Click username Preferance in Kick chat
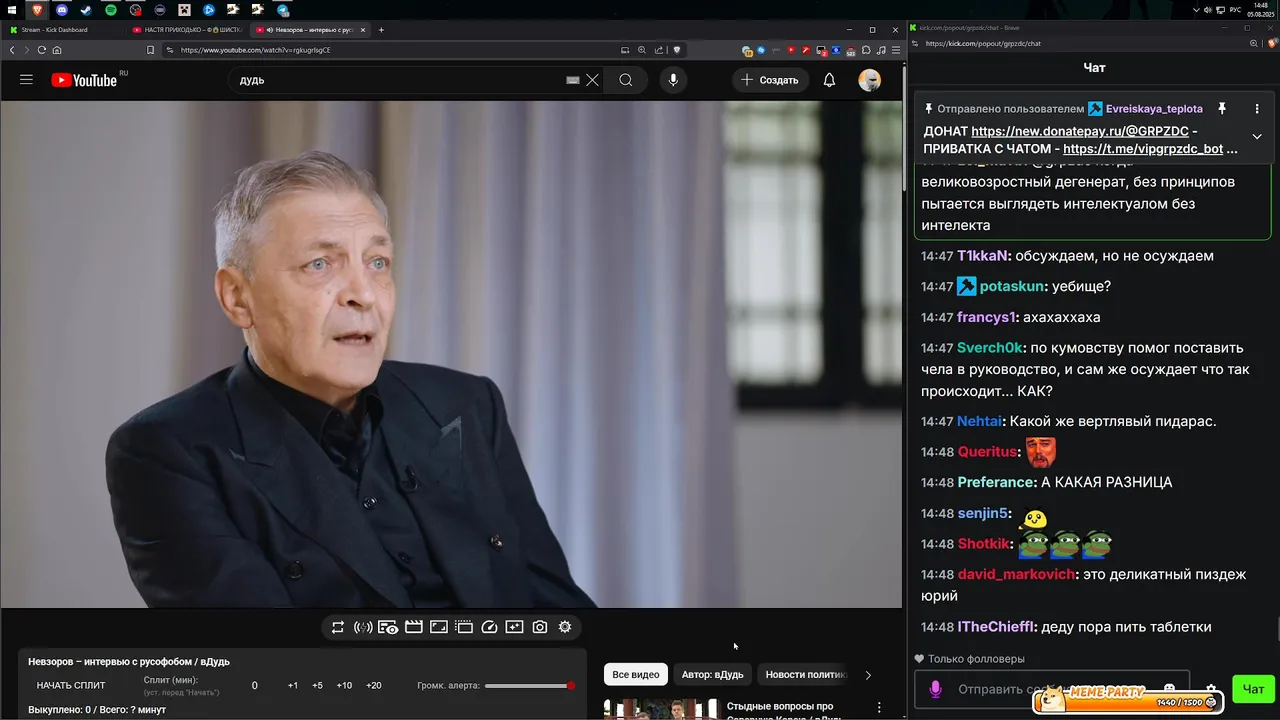1280x720 pixels. click(996, 482)
